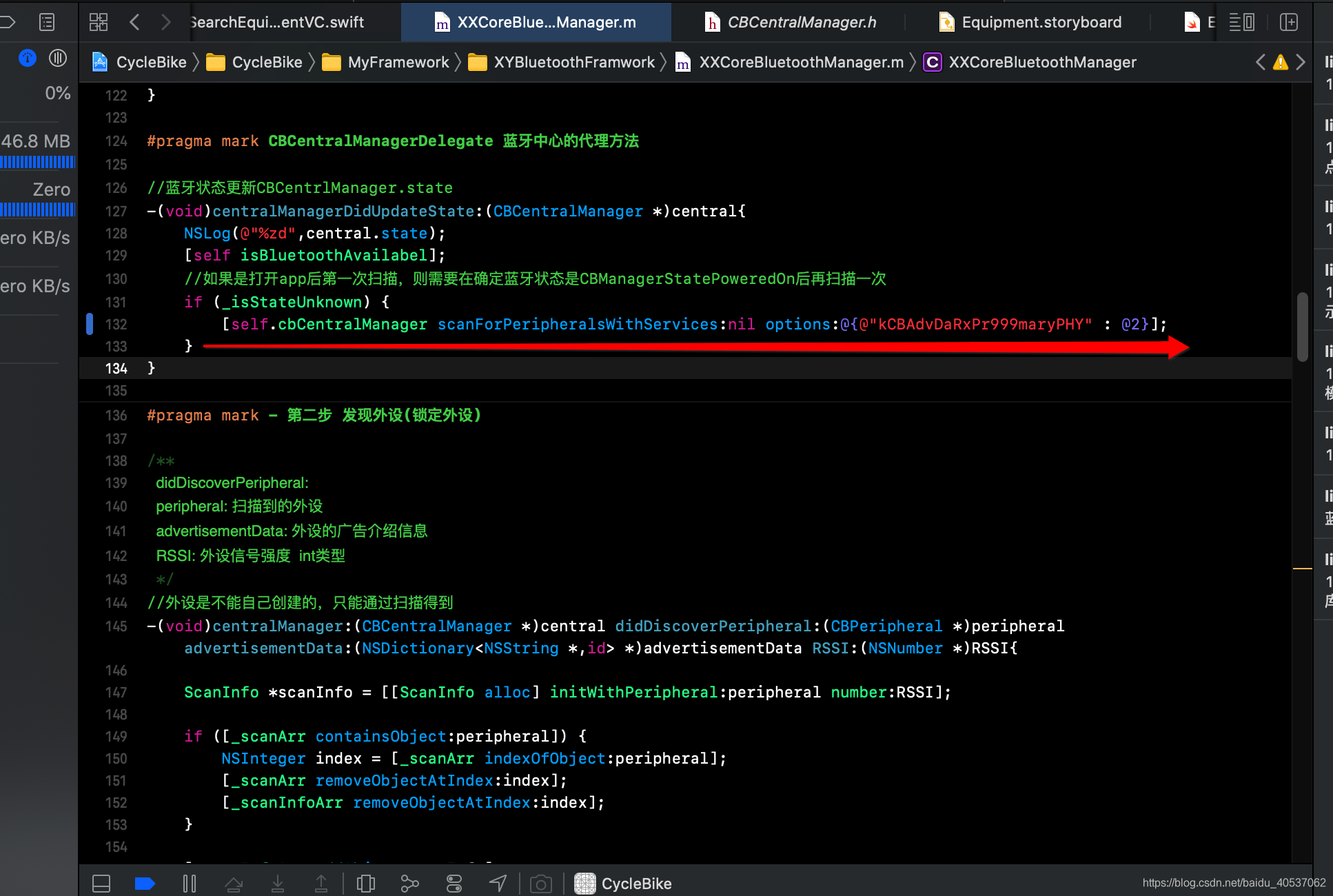Viewport: 1333px width, 896px height.
Task: Open XXCoreBluetoothManager class symbol breadcrumb
Action: tap(1030, 62)
